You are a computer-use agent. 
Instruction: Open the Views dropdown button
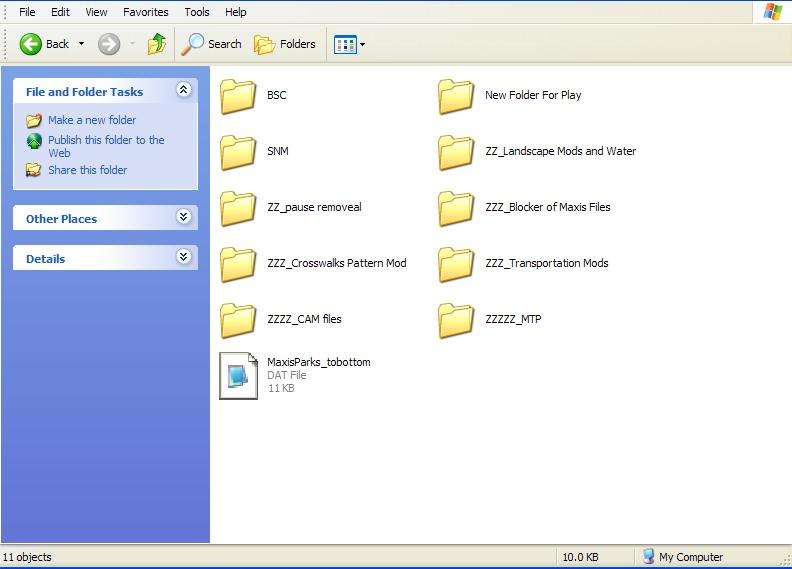point(349,44)
